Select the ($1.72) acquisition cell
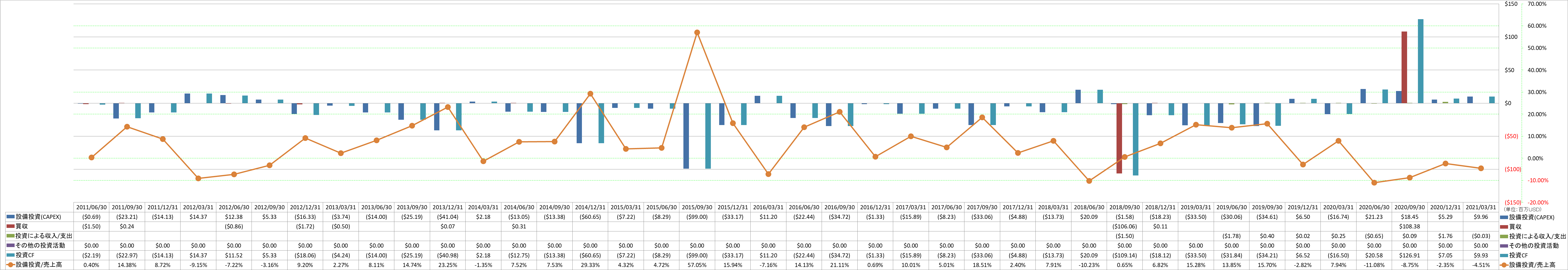Image resolution: width=1568 pixels, height=270 pixels. (305, 226)
